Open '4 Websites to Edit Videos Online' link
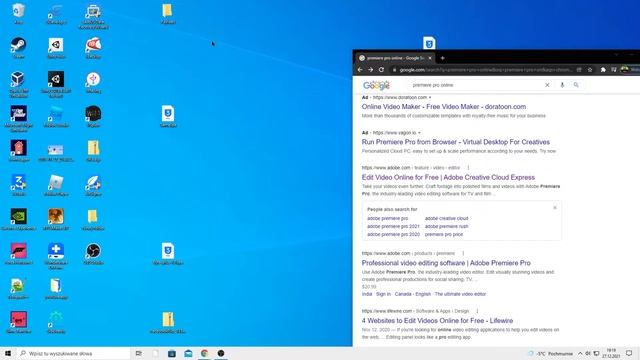 [x=437, y=321]
